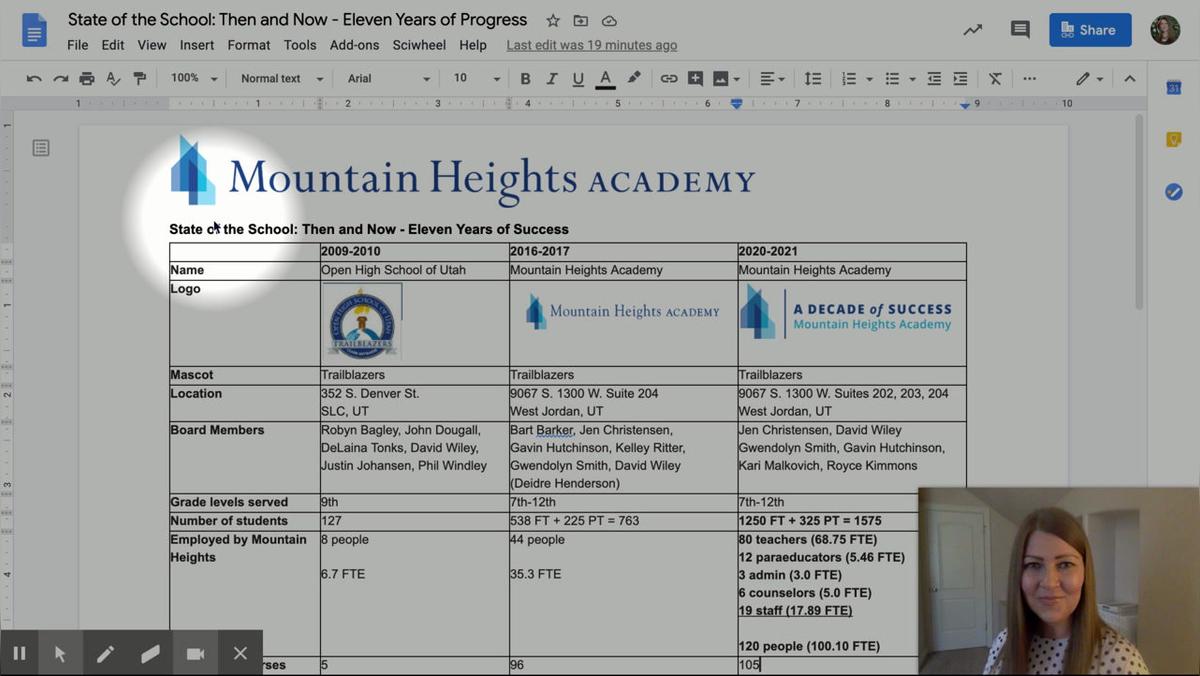Click the document title in the header
This screenshot has height=676, width=1200.
coord(298,20)
